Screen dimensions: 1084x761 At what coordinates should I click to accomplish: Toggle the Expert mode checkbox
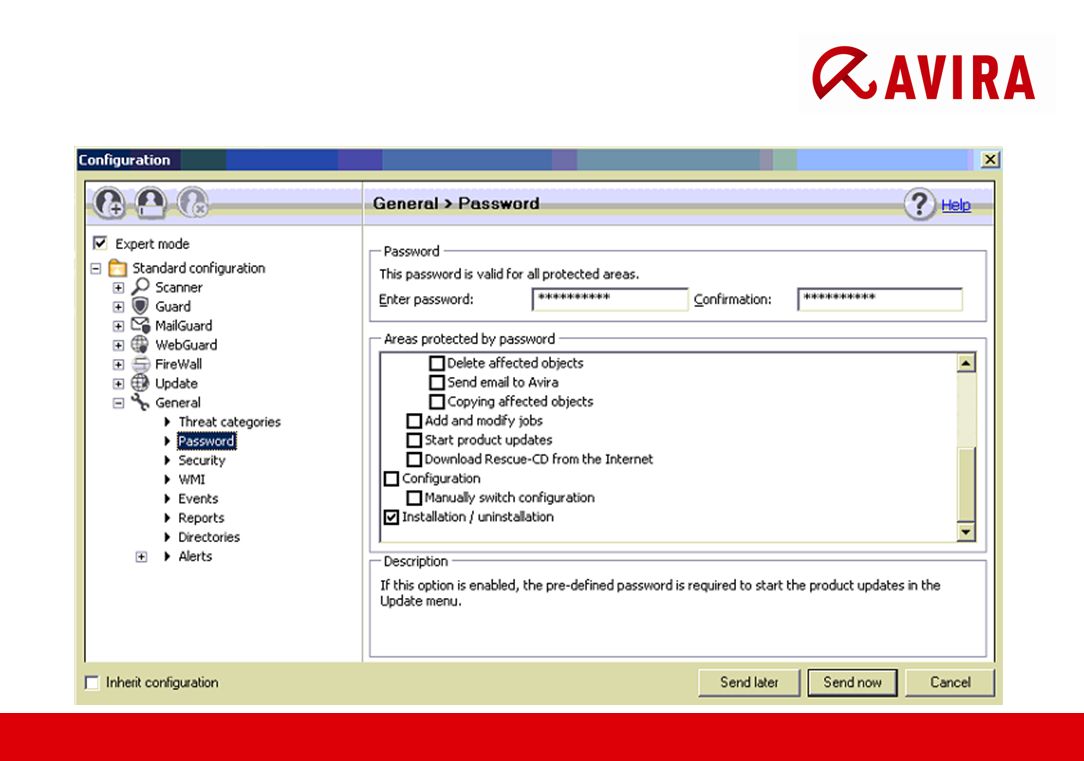tap(100, 243)
